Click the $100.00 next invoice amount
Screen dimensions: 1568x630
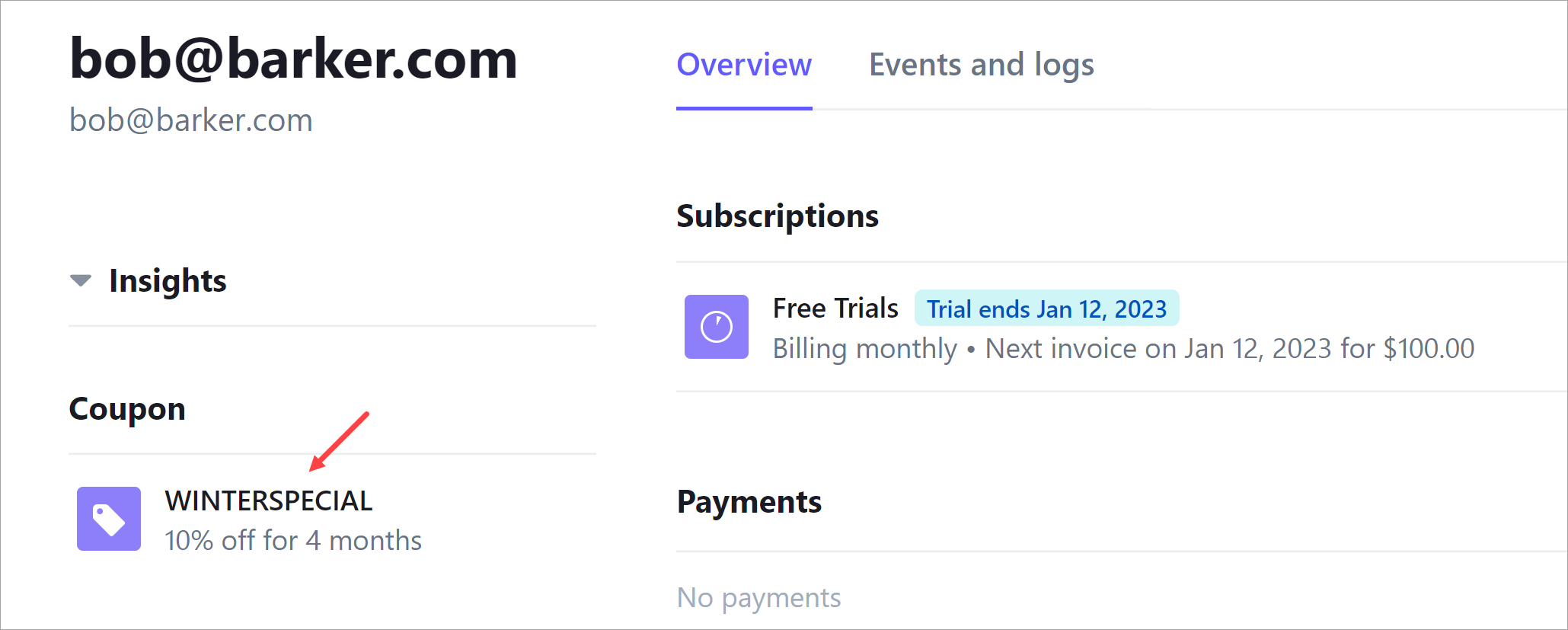point(1429,349)
